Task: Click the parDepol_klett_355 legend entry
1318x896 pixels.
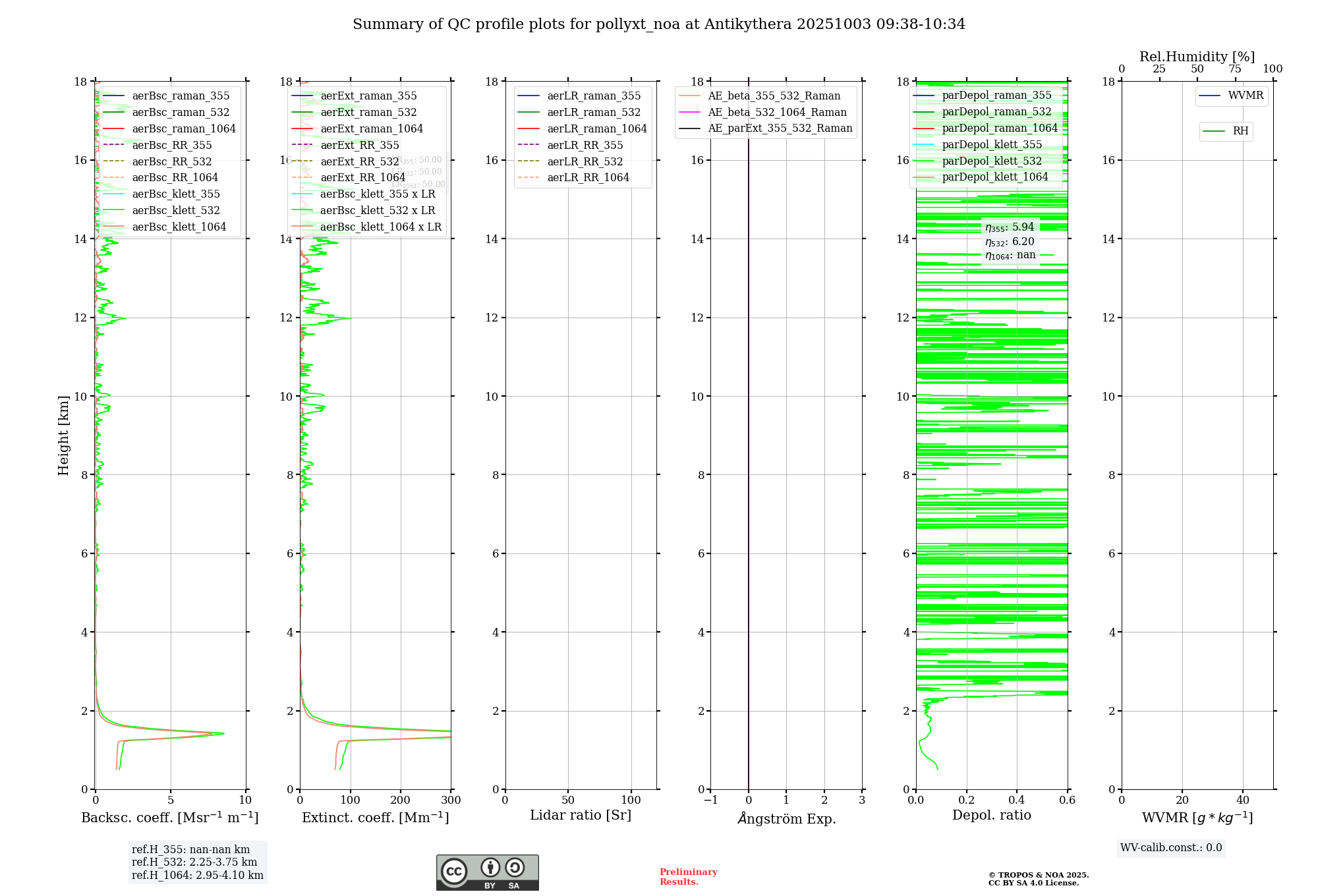Action: pos(992,145)
